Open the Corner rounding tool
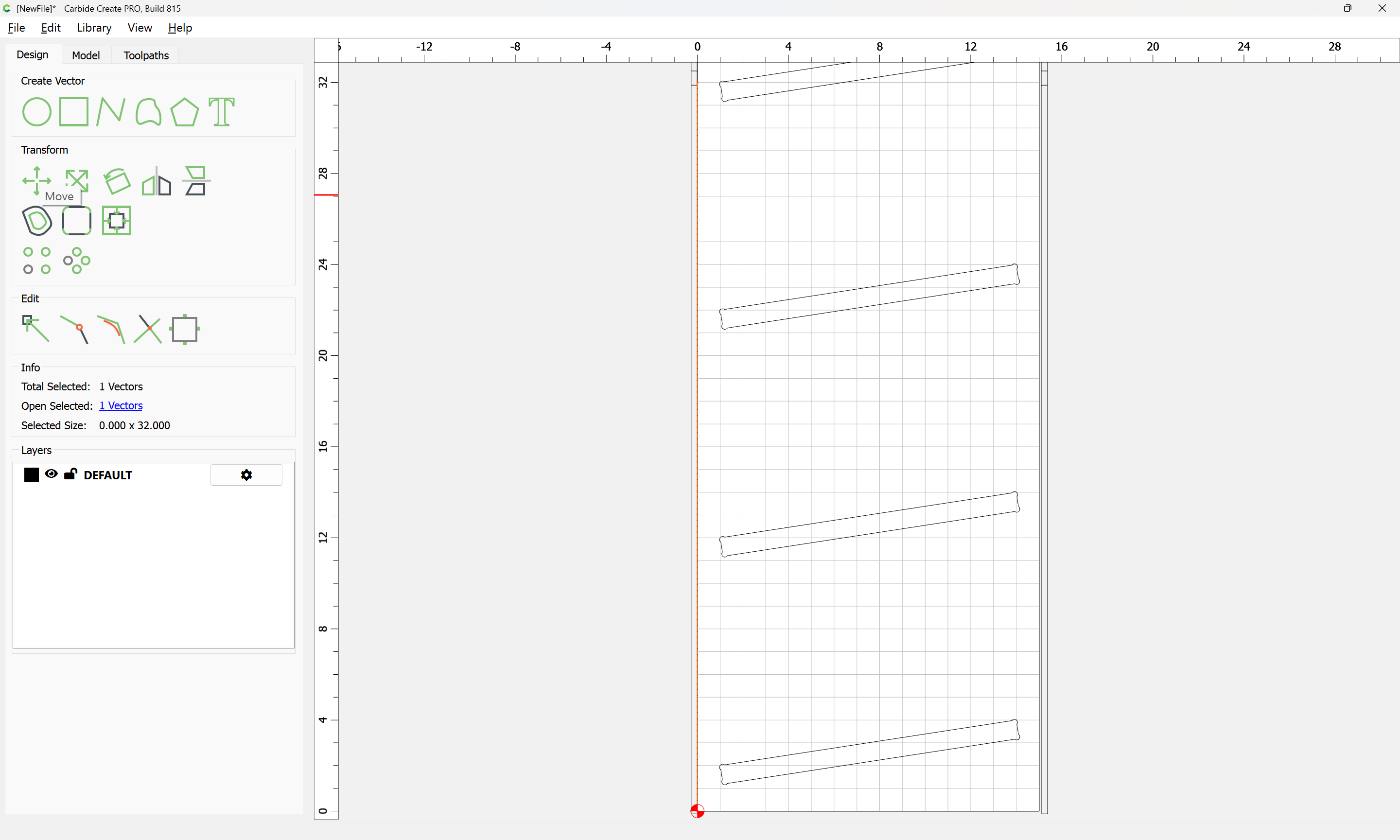Screen dimensions: 1400x840 point(76,221)
